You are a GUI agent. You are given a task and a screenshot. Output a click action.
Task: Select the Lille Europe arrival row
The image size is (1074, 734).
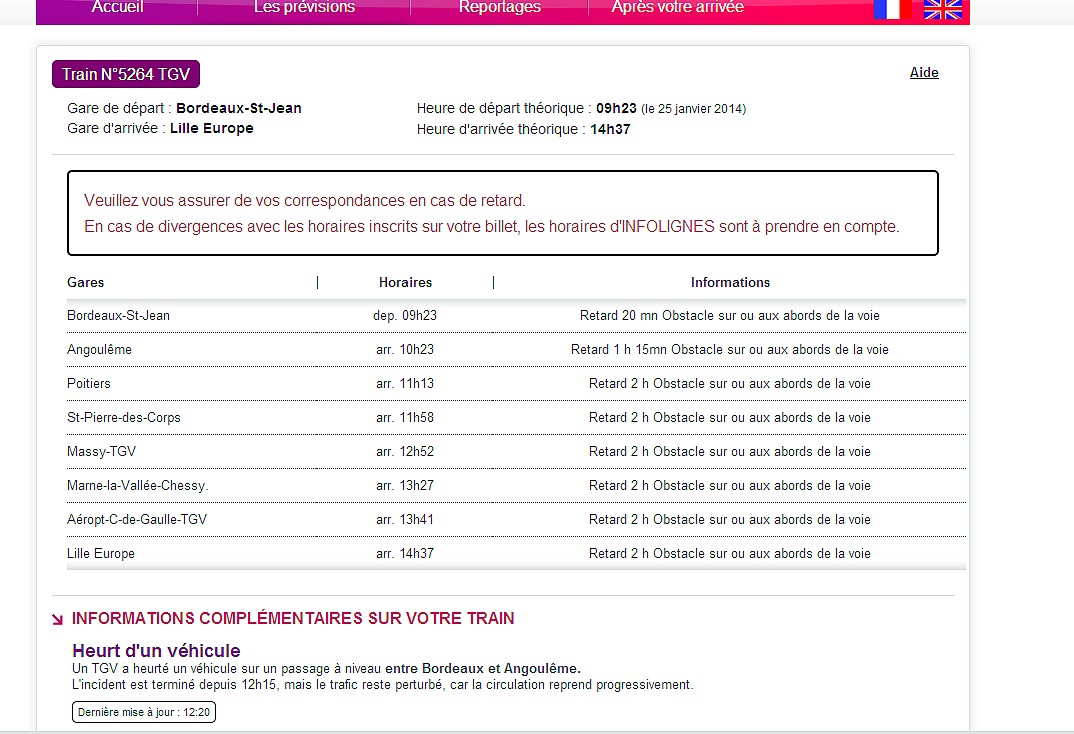101,554
